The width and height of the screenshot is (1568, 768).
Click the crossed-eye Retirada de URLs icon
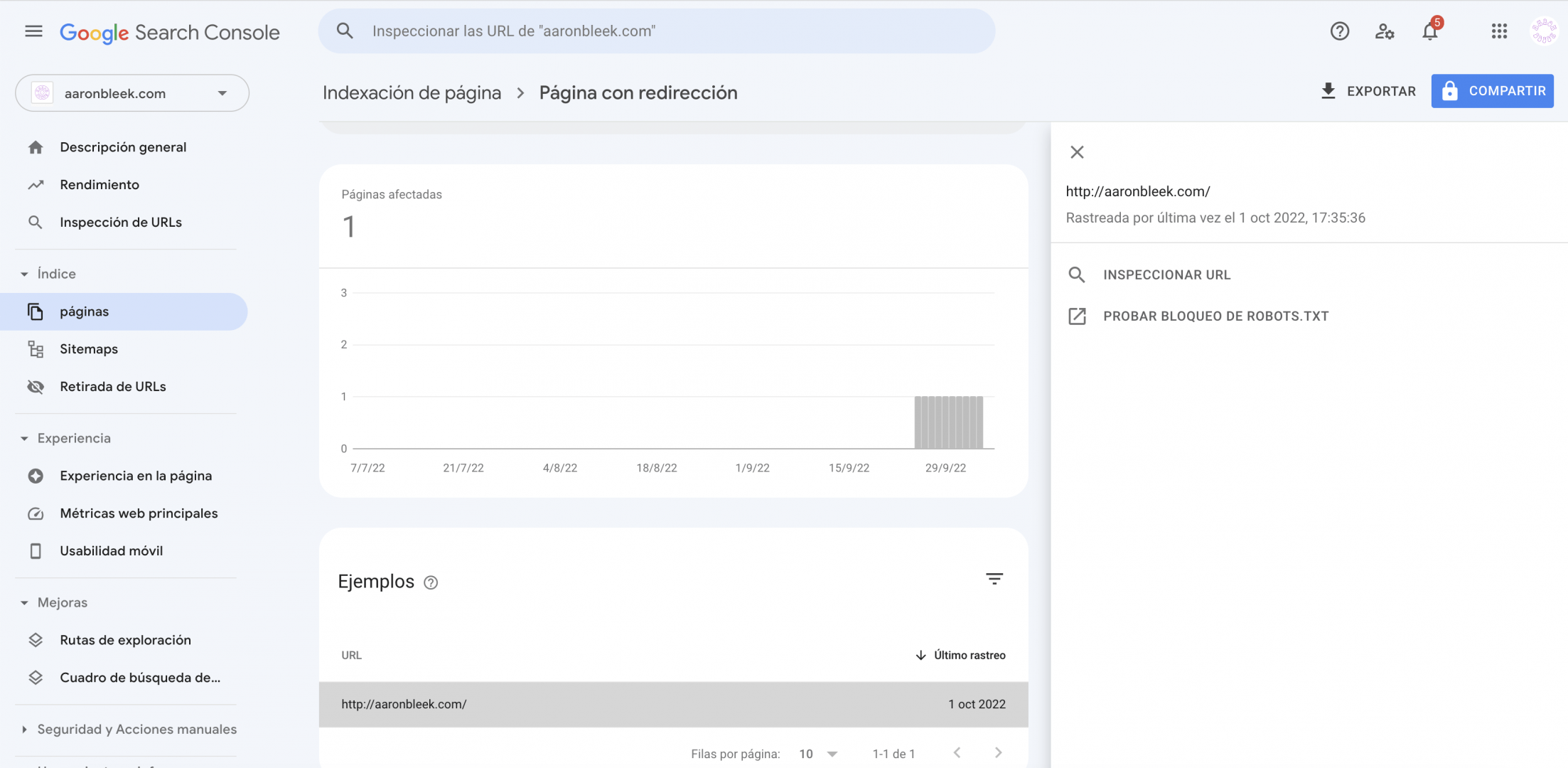[36, 387]
